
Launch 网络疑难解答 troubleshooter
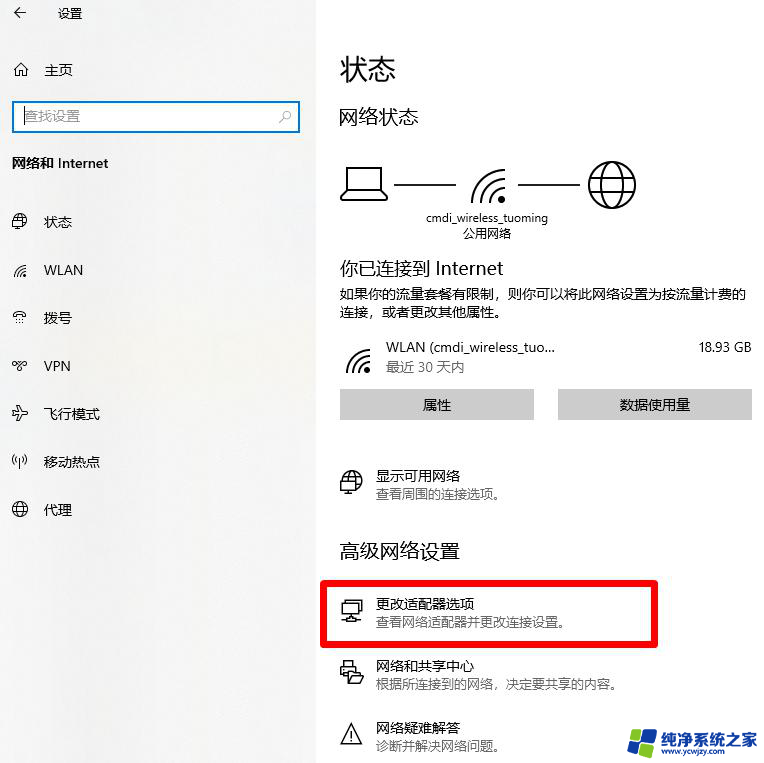tap(418, 728)
